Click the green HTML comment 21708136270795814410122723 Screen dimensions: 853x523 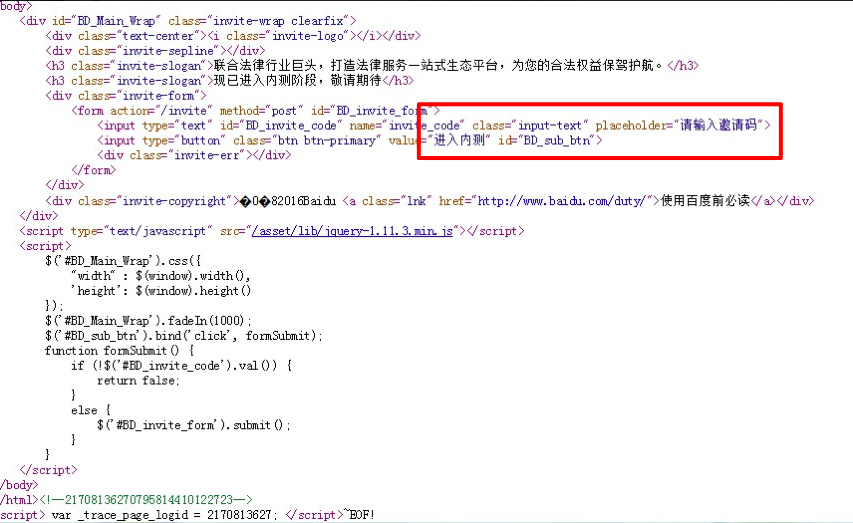point(146,500)
